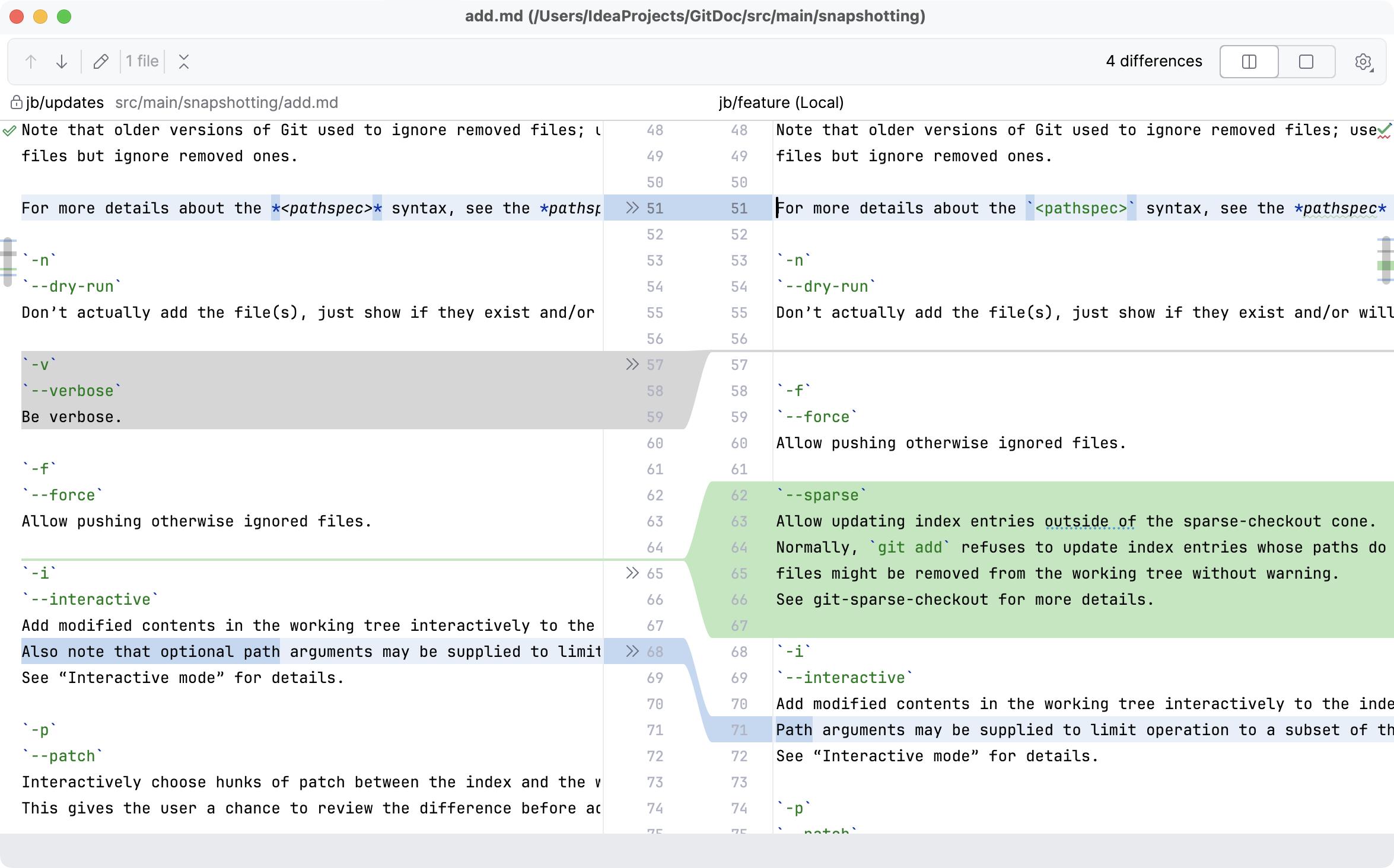Click the left pane inspection checkmark

point(9,130)
